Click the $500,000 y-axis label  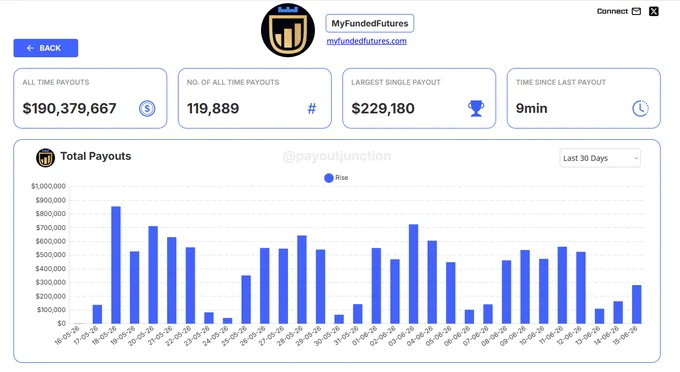click(50, 255)
